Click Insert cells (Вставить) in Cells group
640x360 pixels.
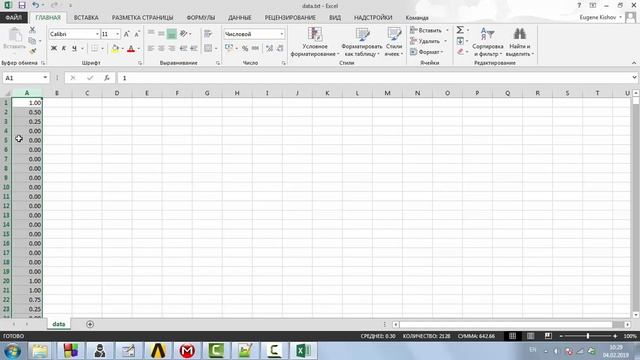(426, 30)
